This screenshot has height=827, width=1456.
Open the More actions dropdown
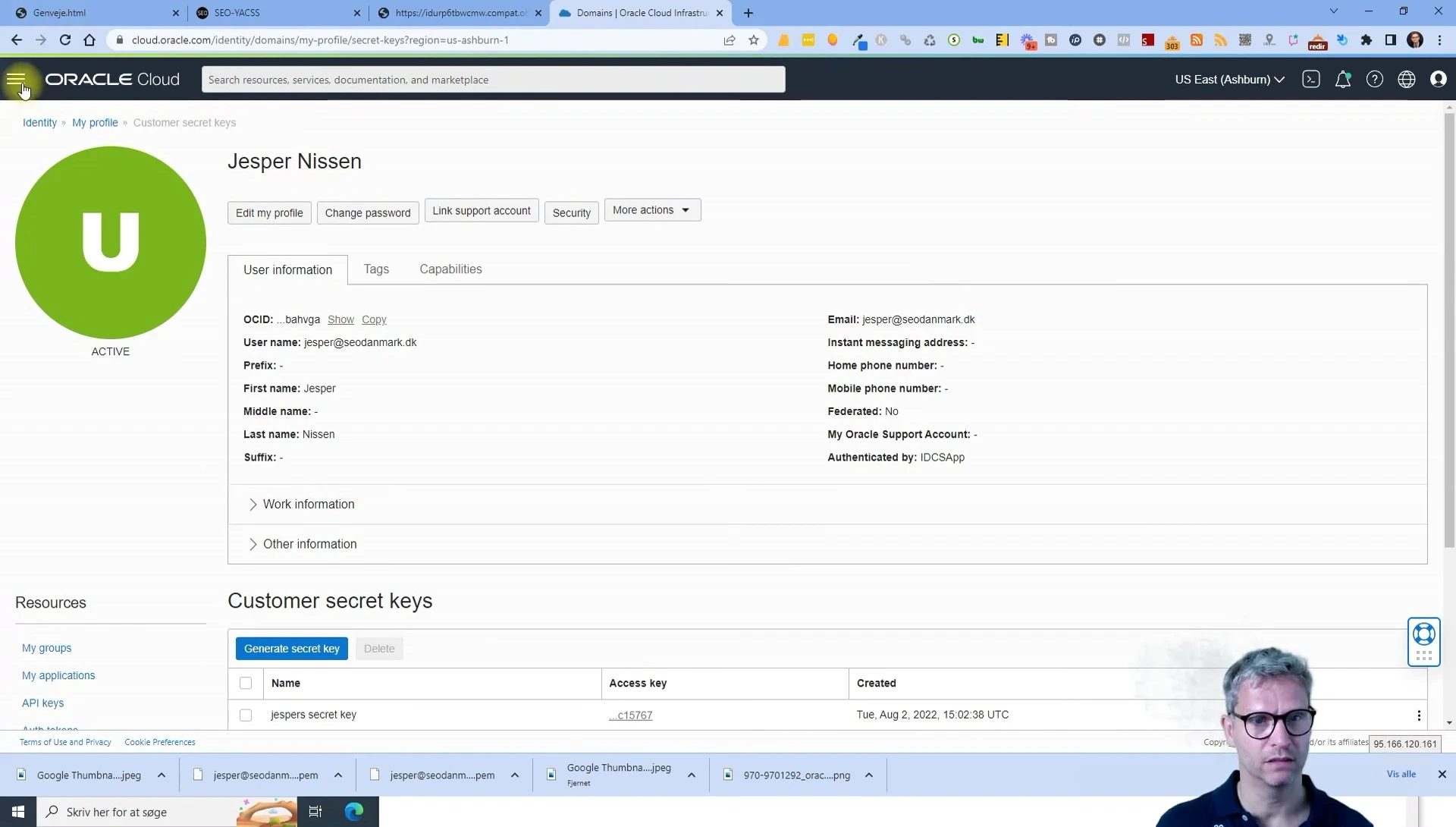(x=651, y=209)
